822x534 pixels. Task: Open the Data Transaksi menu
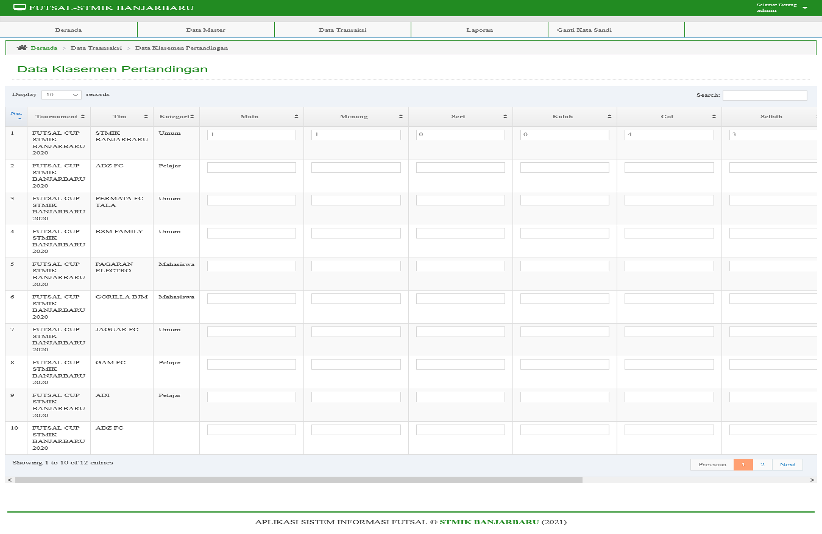click(x=342, y=30)
